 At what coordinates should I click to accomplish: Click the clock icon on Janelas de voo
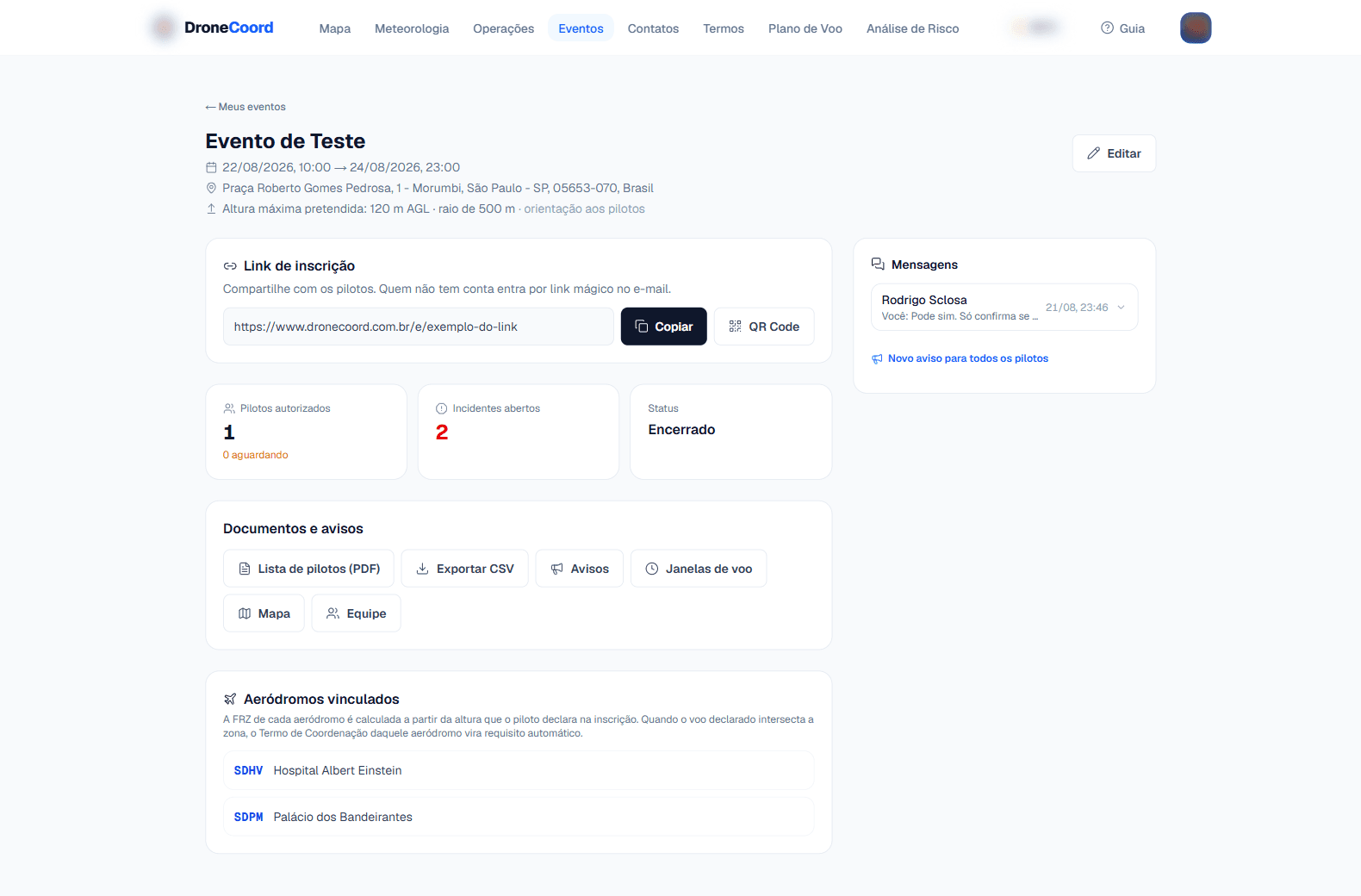[x=652, y=569]
